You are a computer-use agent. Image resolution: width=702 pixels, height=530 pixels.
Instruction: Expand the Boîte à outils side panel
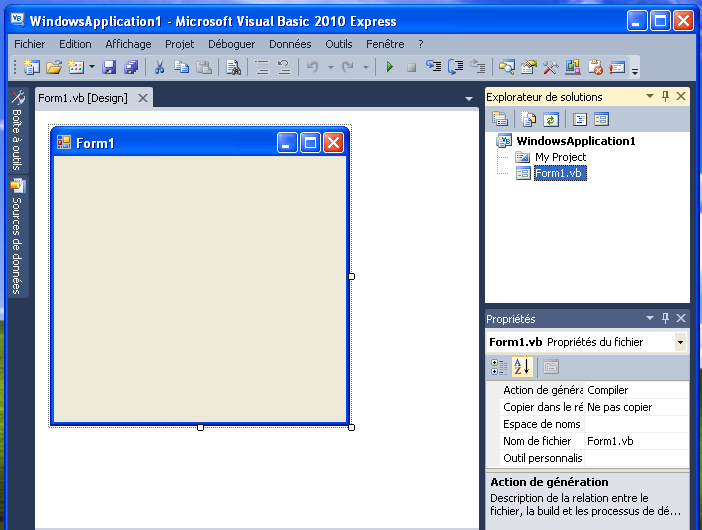tap(17, 130)
